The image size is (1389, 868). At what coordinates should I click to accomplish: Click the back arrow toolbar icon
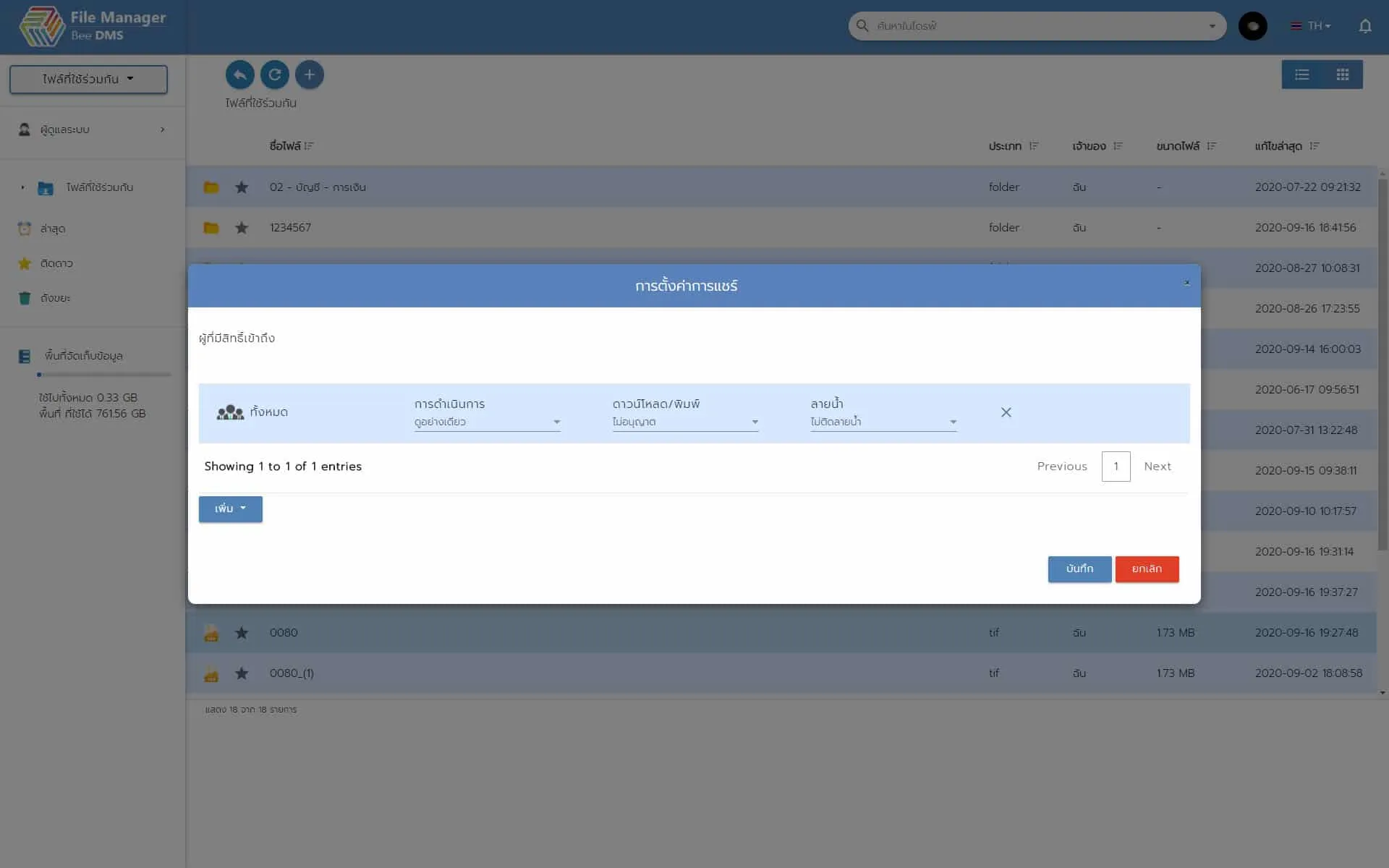239,75
